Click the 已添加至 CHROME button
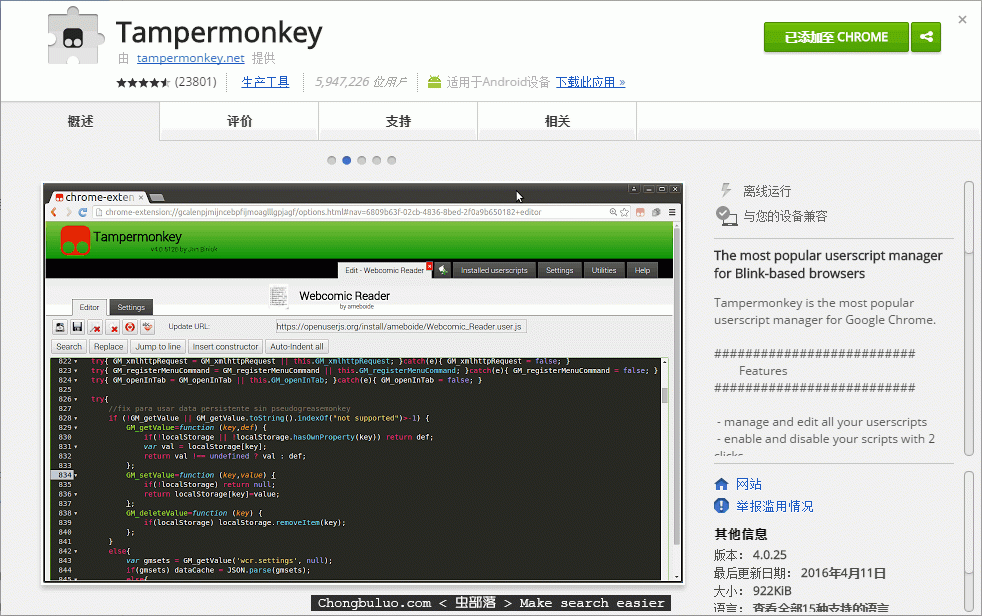This screenshot has width=982, height=616. pos(836,37)
